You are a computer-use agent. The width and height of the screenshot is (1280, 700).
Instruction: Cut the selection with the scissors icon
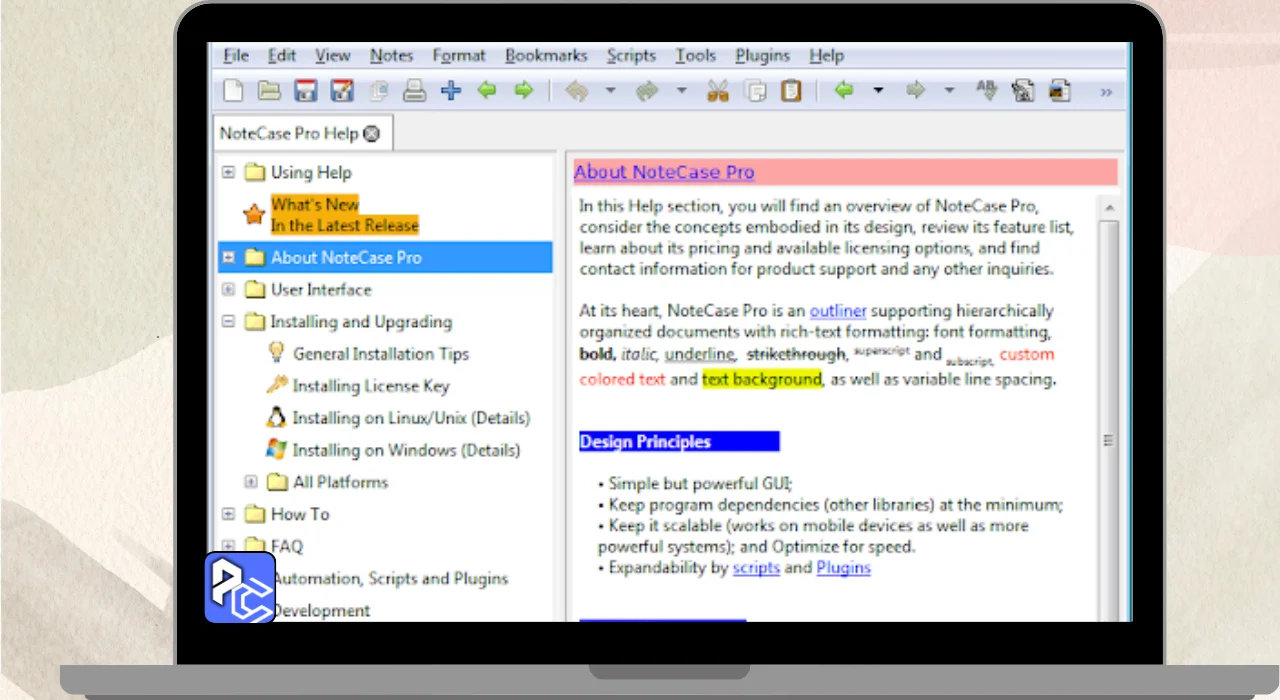click(717, 91)
